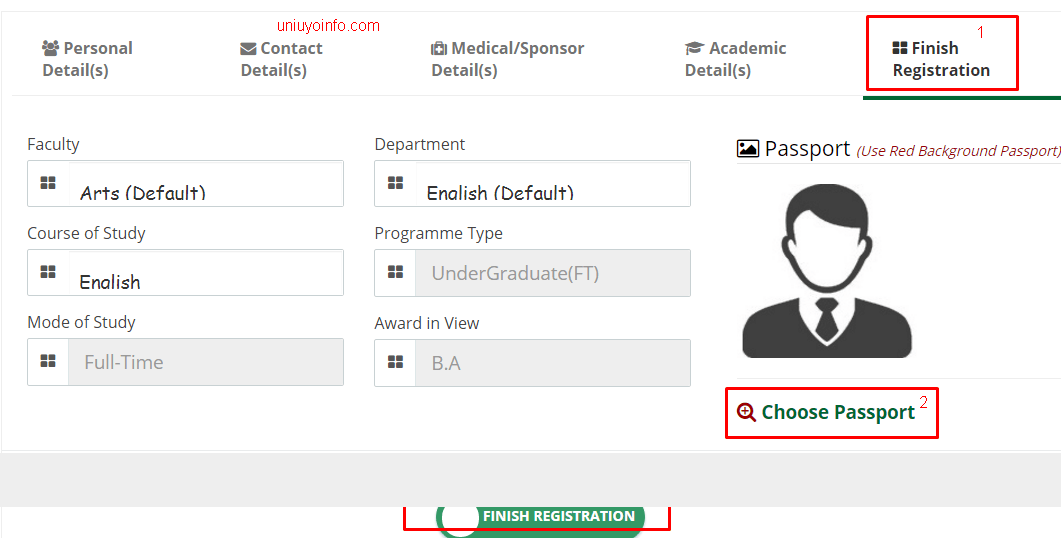Select the Finish Registration tab
The image size is (1061, 538).
point(941,59)
